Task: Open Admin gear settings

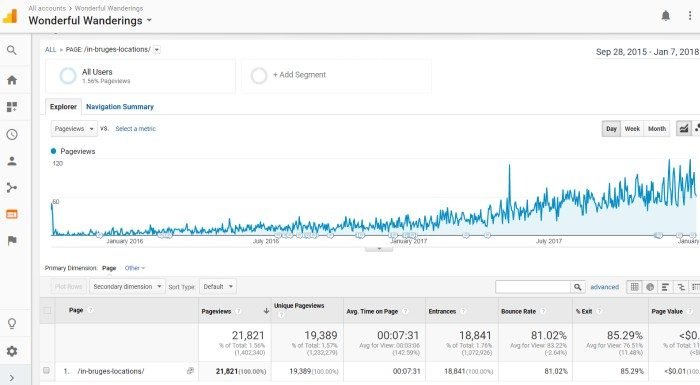Action: click(x=12, y=351)
